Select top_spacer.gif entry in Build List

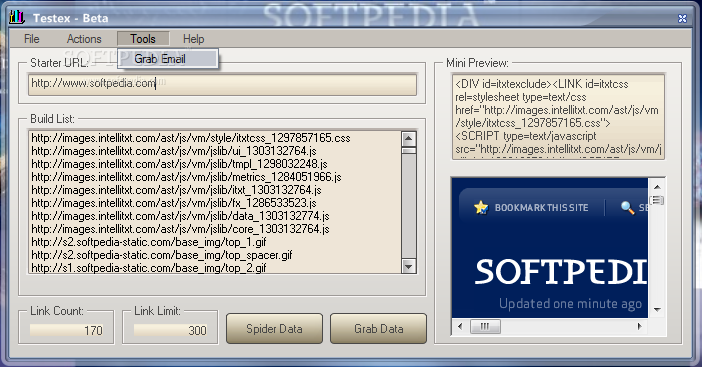point(162,255)
